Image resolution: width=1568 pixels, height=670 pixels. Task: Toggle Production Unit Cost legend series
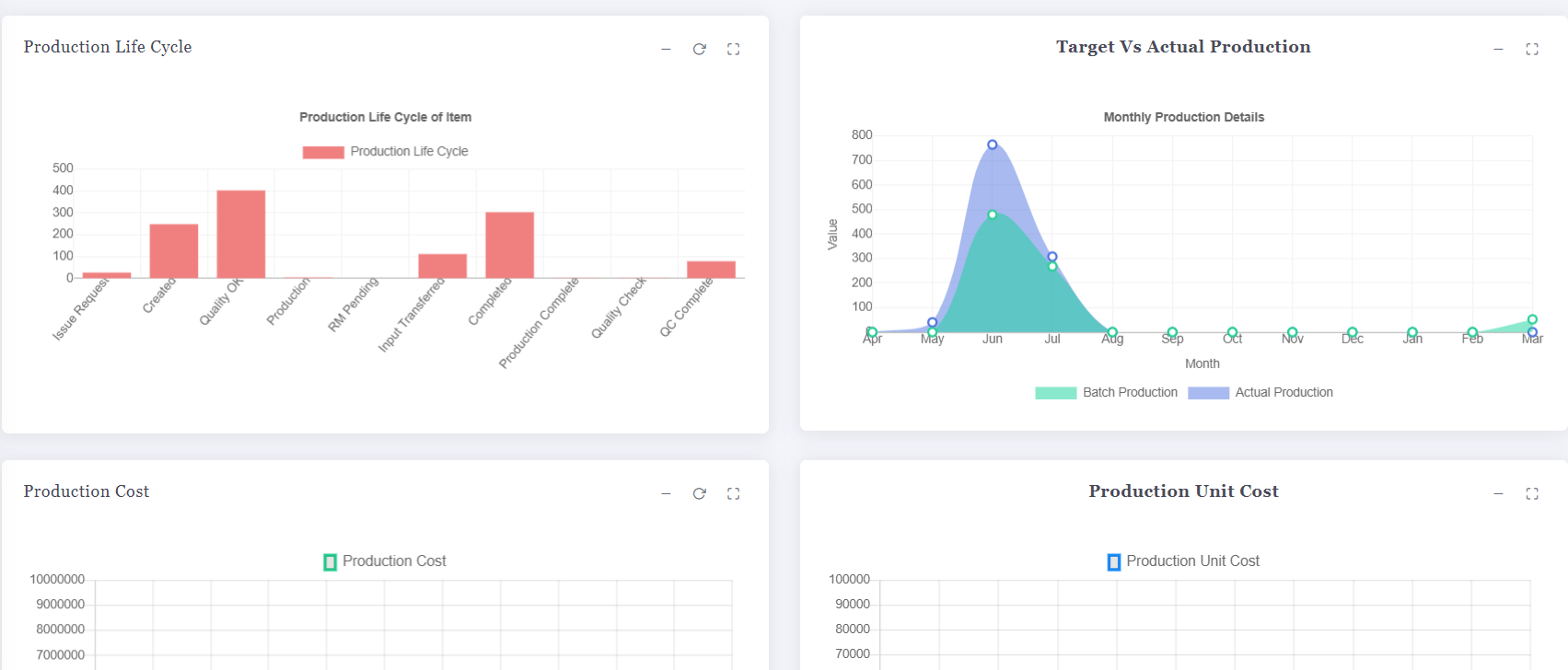click(x=1183, y=561)
